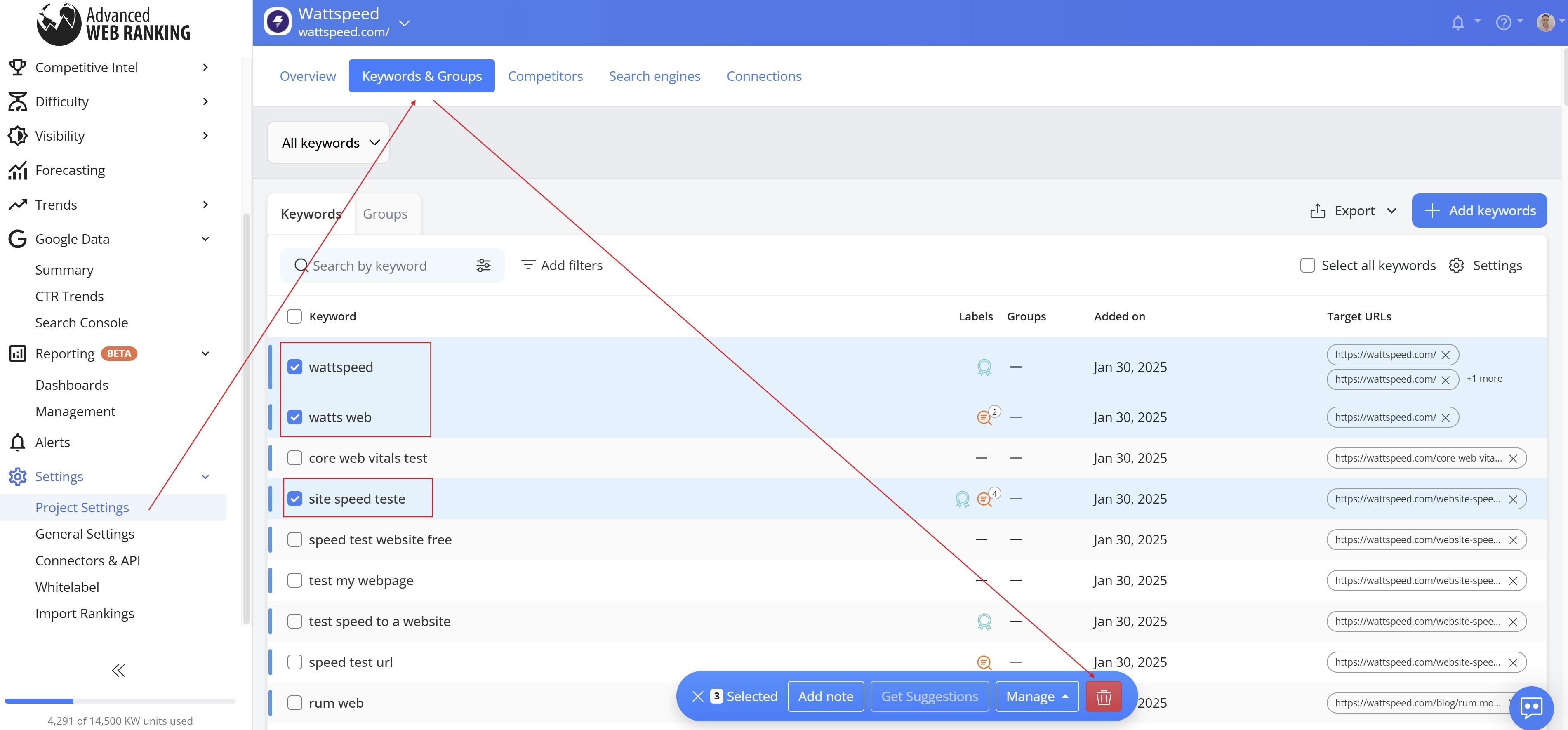The image size is (1568, 730).
Task: Open notifications bell in top bar
Action: [1458, 23]
